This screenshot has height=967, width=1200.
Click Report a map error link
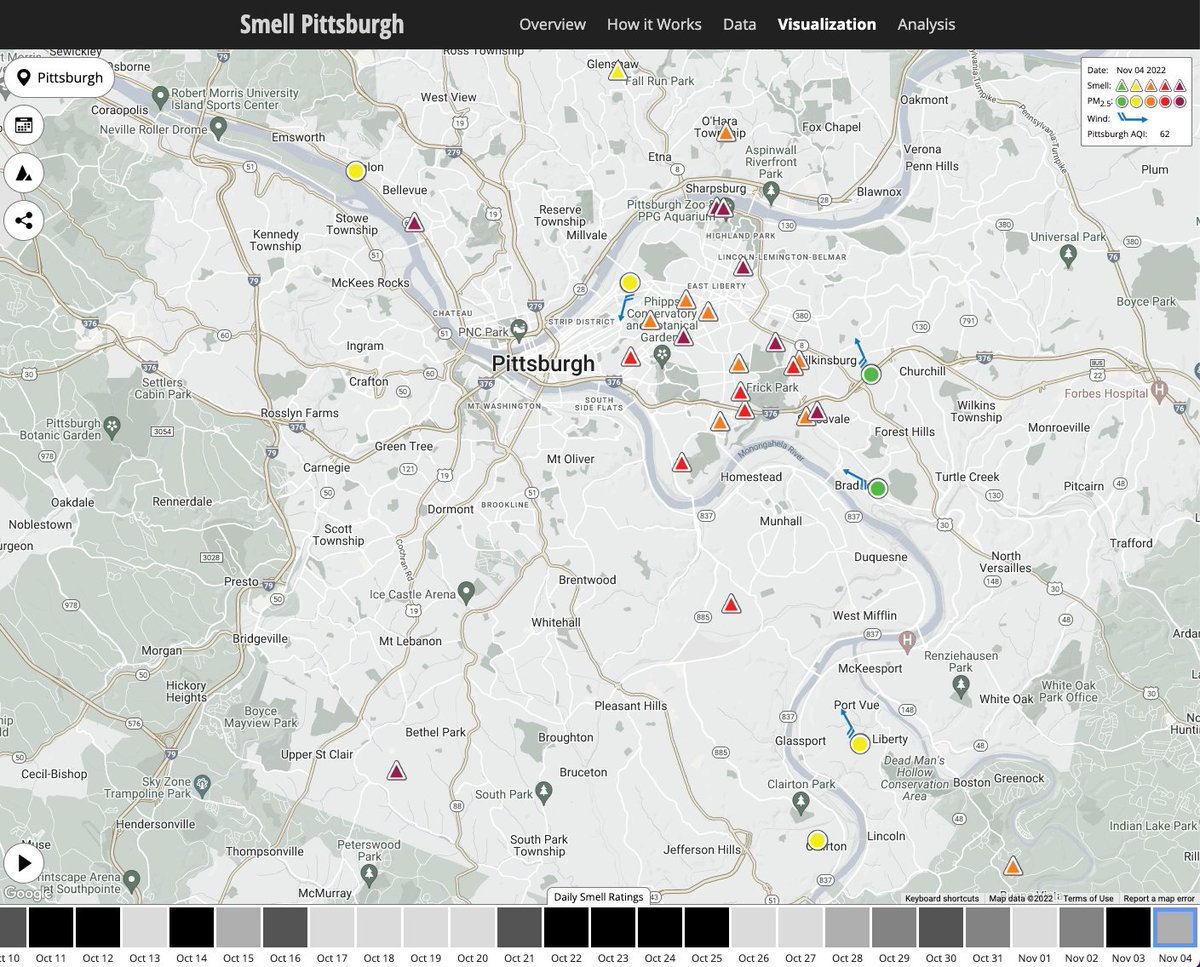pyautogui.click(x=1159, y=898)
